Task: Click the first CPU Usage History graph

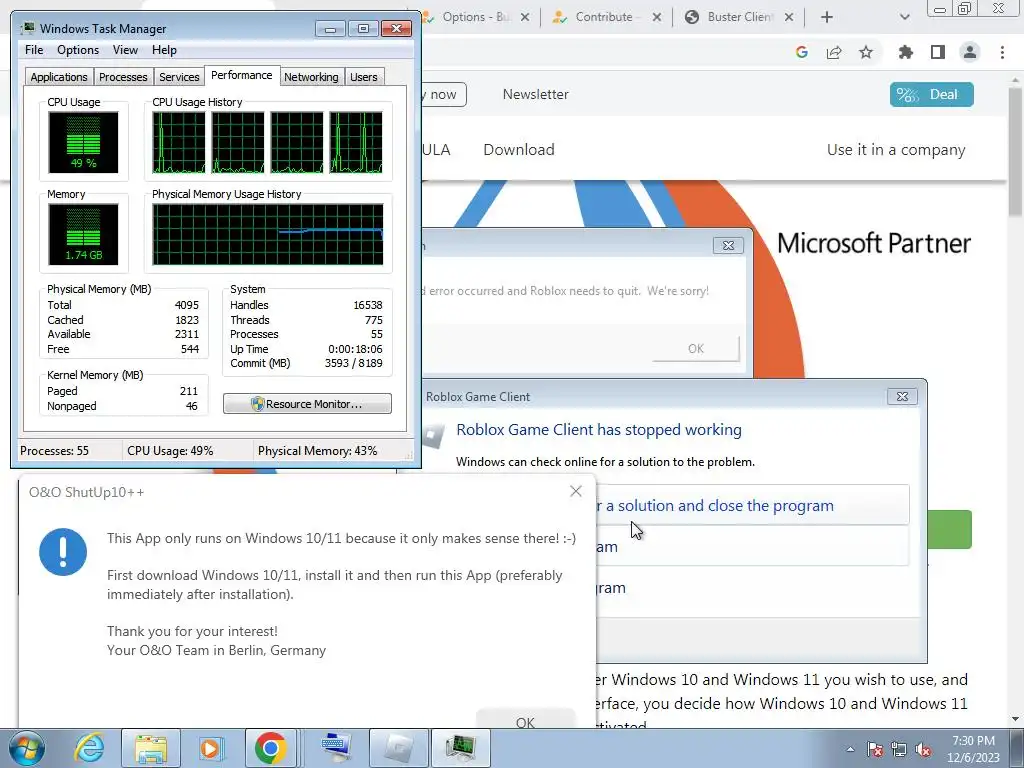Action: point(178,142)
